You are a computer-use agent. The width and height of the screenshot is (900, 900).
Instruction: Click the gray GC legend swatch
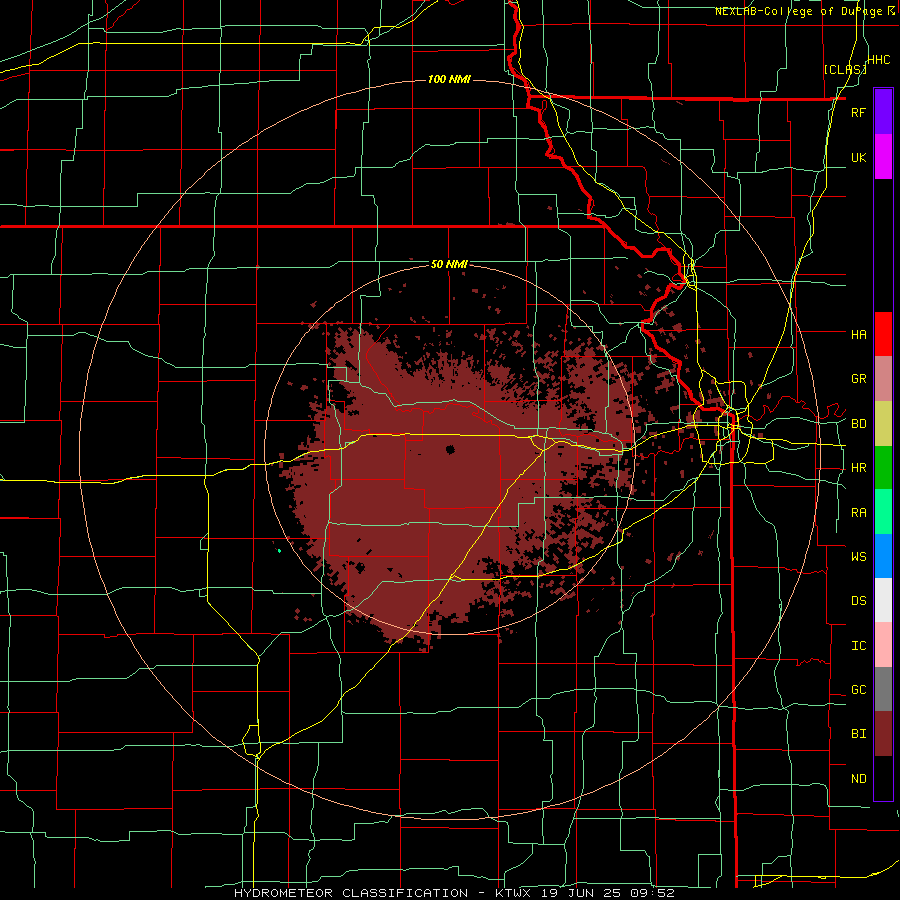[883, 689]
